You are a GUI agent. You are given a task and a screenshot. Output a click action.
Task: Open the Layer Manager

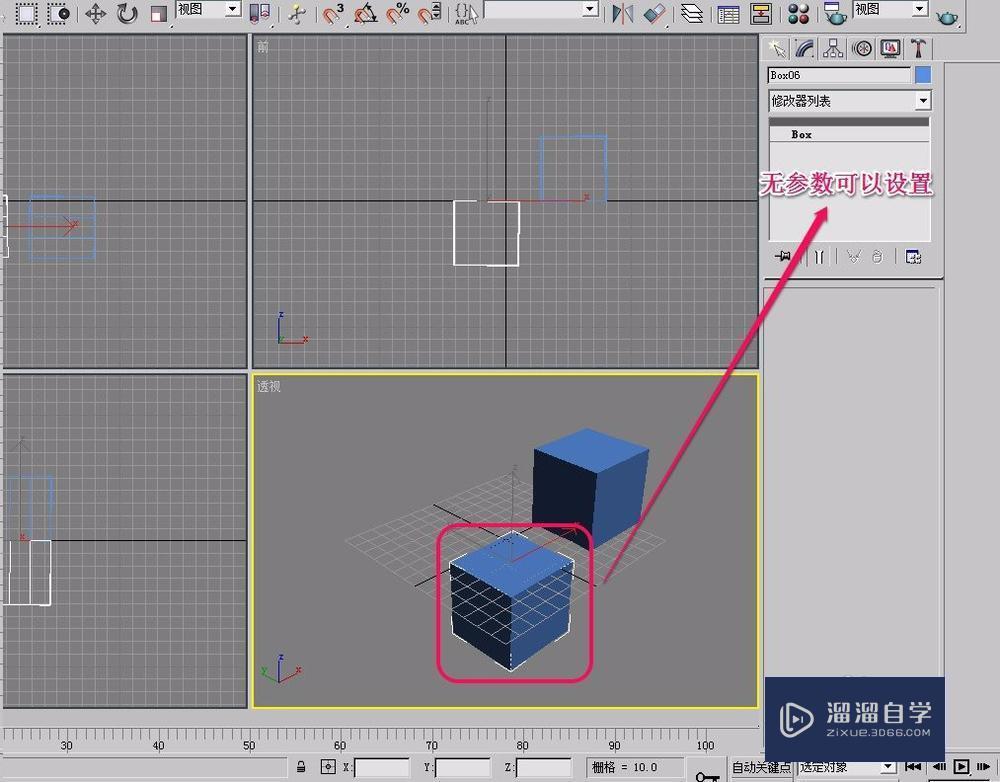click(692, 13)
